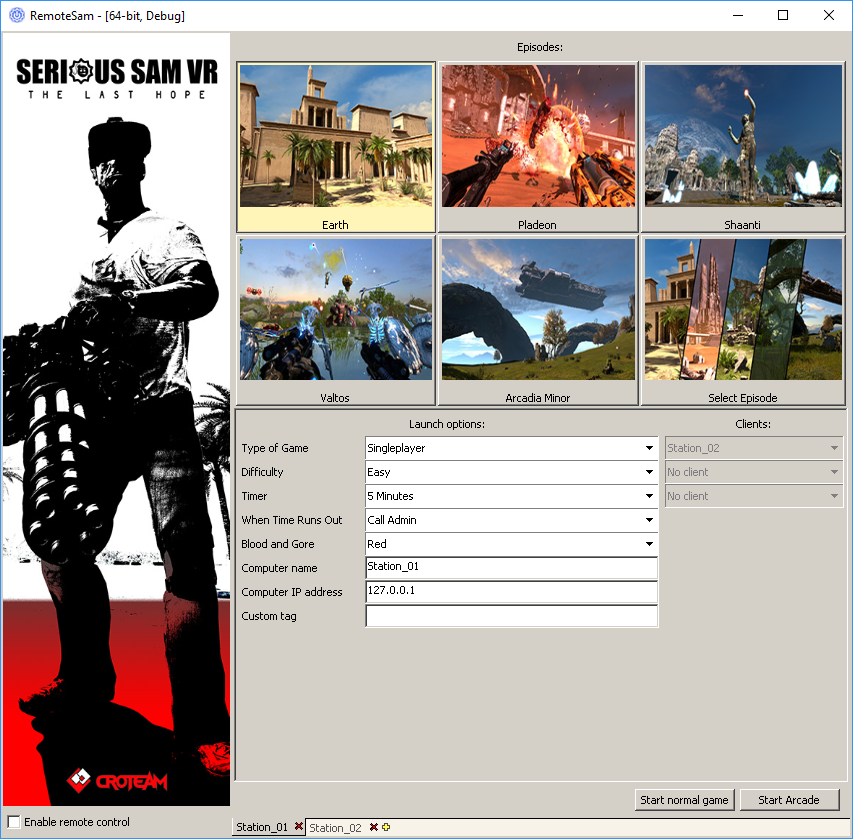Click the Blood and Gore label
Image resolution: width=853 pixels, height=839 pixels.
coord(277,544)
